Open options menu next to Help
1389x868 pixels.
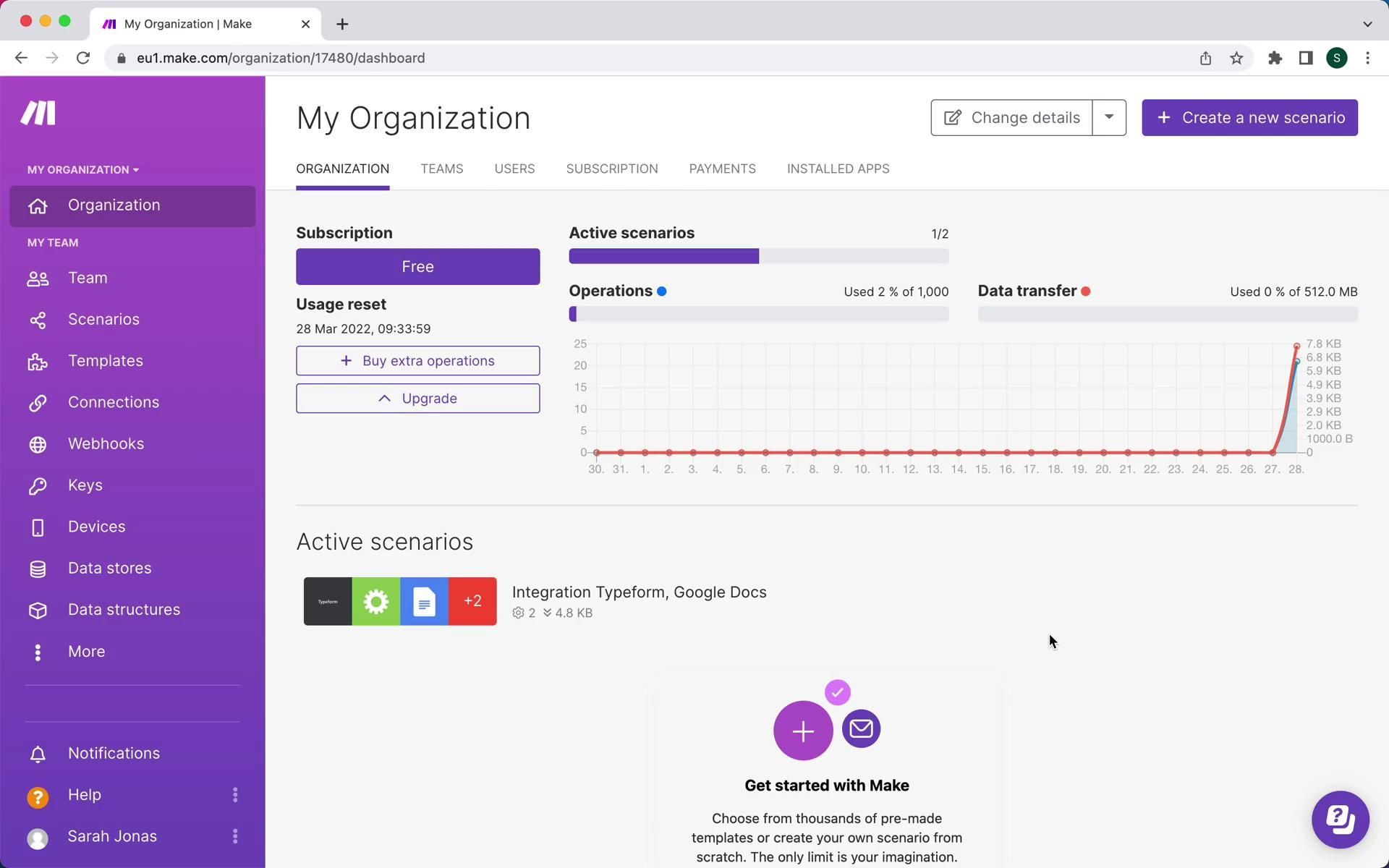click(235, 795)
